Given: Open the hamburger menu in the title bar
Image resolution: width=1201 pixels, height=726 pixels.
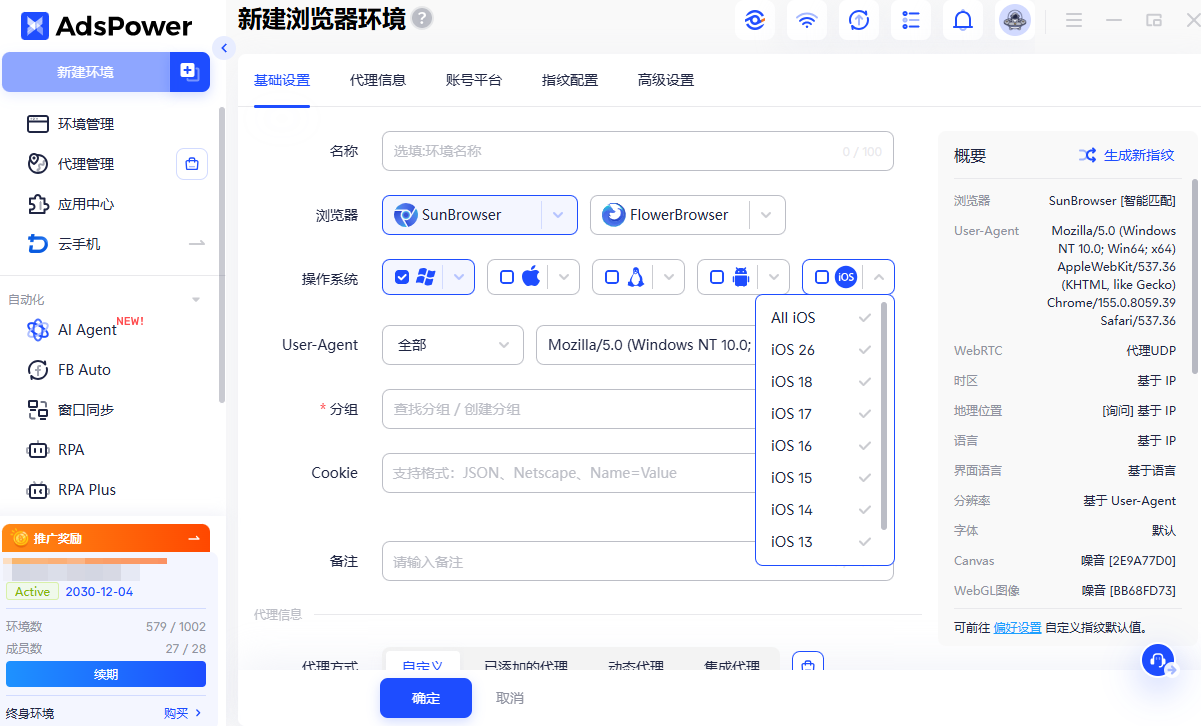Looking at the screenshot, I should click(x=1074, y=20).
